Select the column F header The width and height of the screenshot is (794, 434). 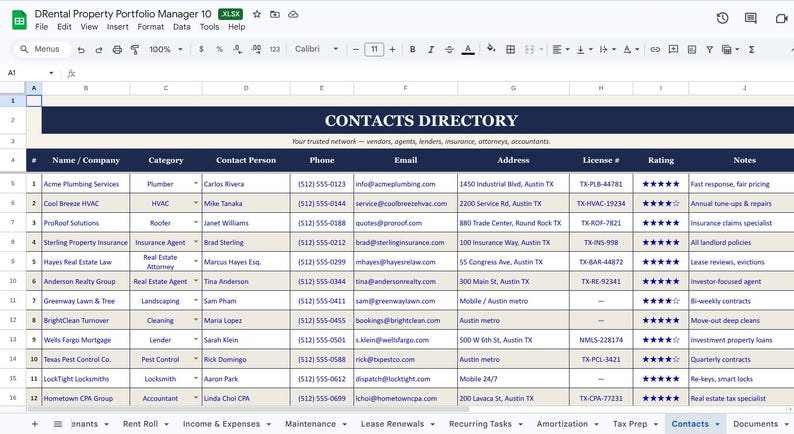tap(405, 88)
